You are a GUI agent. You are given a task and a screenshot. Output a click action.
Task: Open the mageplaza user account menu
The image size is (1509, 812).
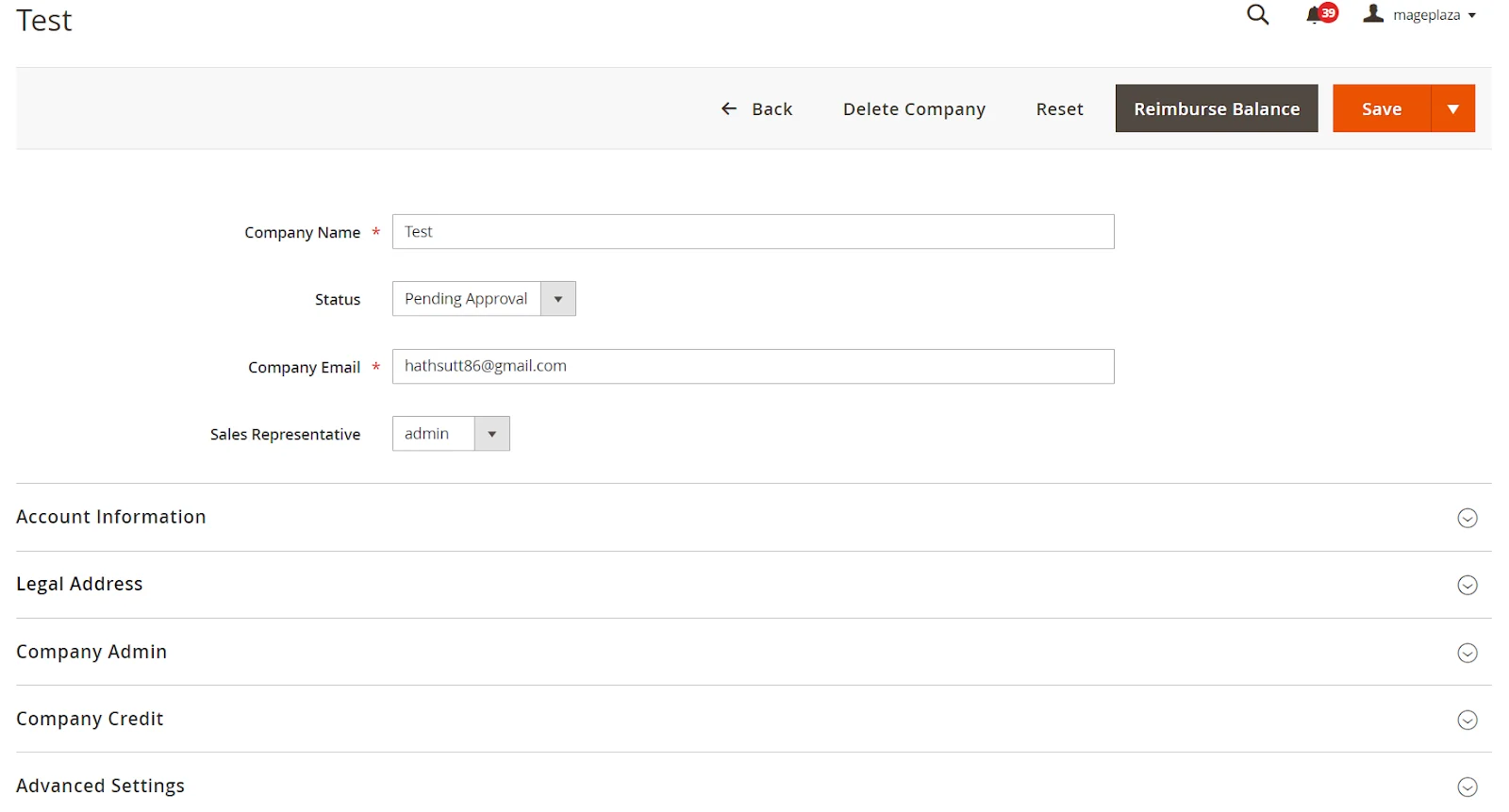click(x=1419, y=15)
